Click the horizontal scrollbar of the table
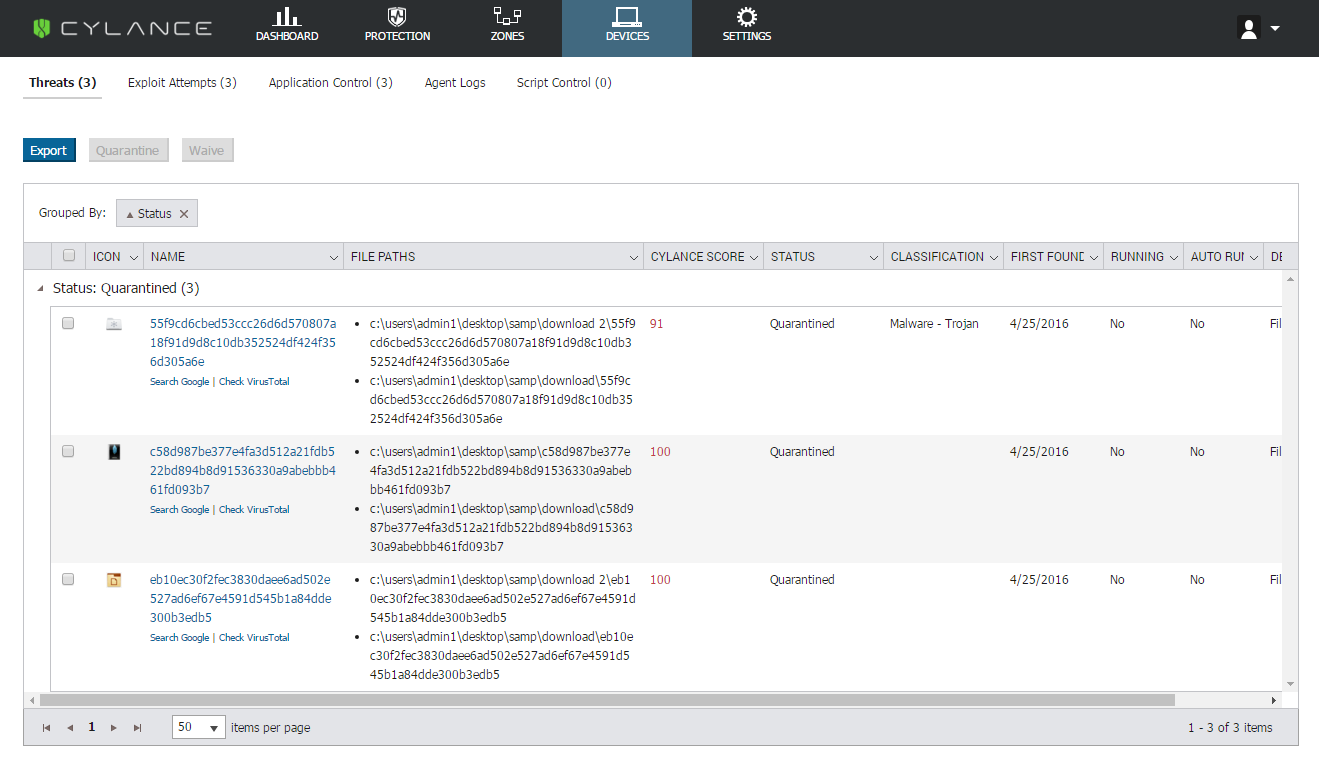The height and width of the screenshot is (776, 1319). pyautogui.click(x=607, y=701)
